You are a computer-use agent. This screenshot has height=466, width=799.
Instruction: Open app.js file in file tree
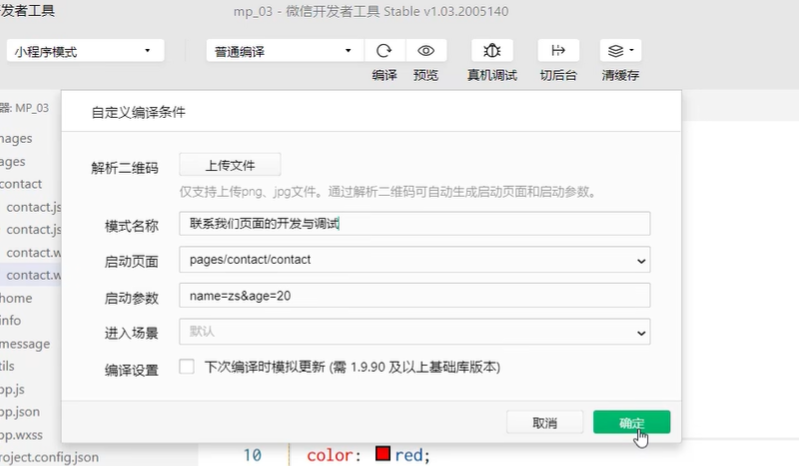pos(12,389)
